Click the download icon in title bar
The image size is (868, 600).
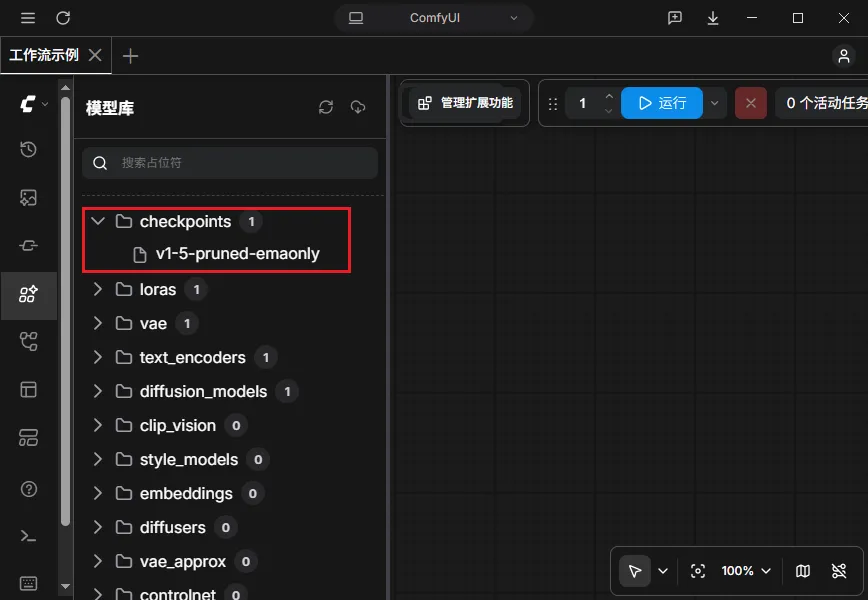click(713, 18)
